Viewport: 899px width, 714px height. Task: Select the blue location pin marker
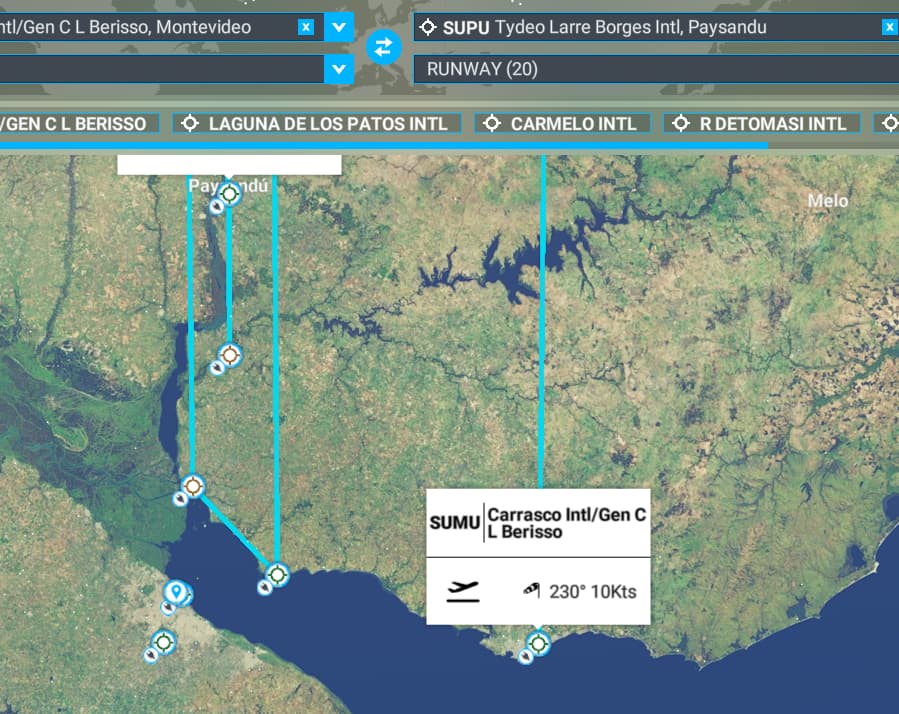(176, 593)
